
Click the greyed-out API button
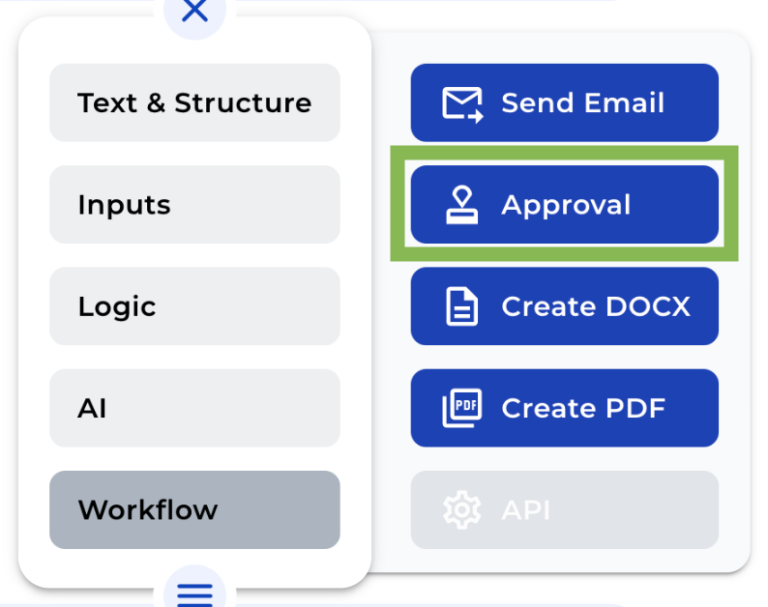pyautogui.click(x=564, y=510)
